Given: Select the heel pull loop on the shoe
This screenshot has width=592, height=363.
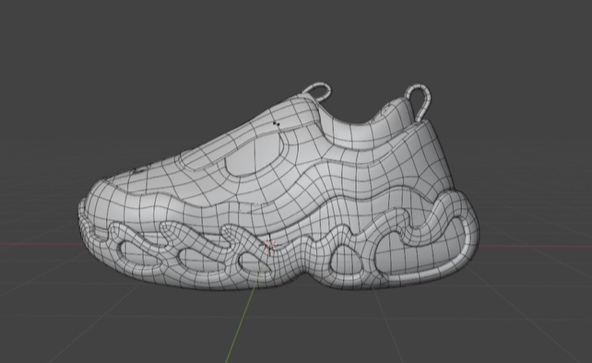Looking at the screenshot, I should coord(418,101).
